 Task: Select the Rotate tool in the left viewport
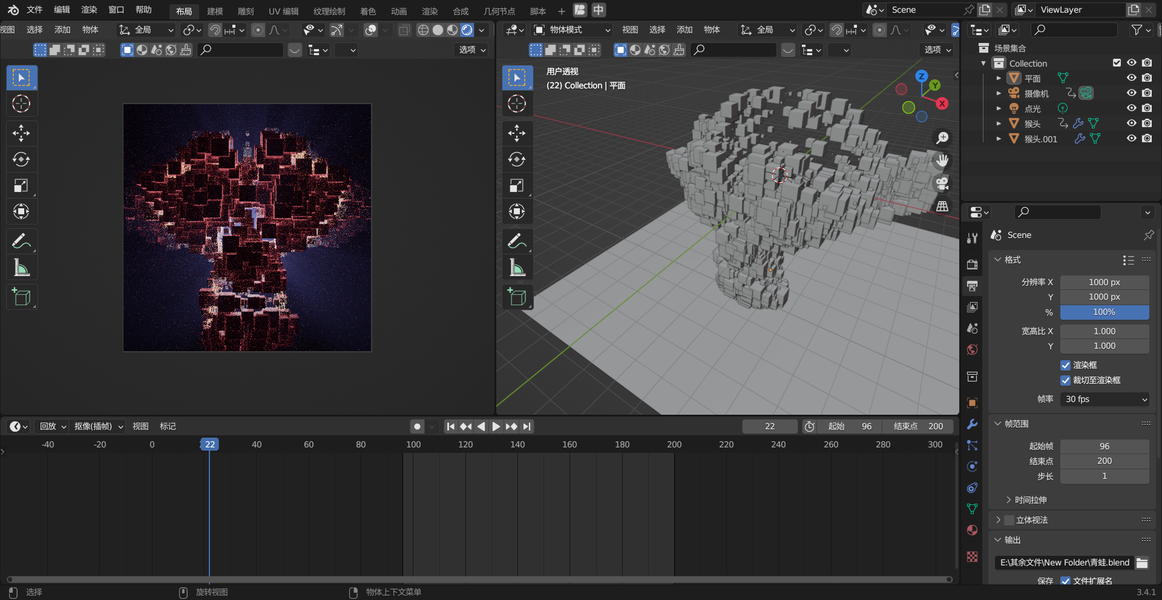(x=21, y=159)
